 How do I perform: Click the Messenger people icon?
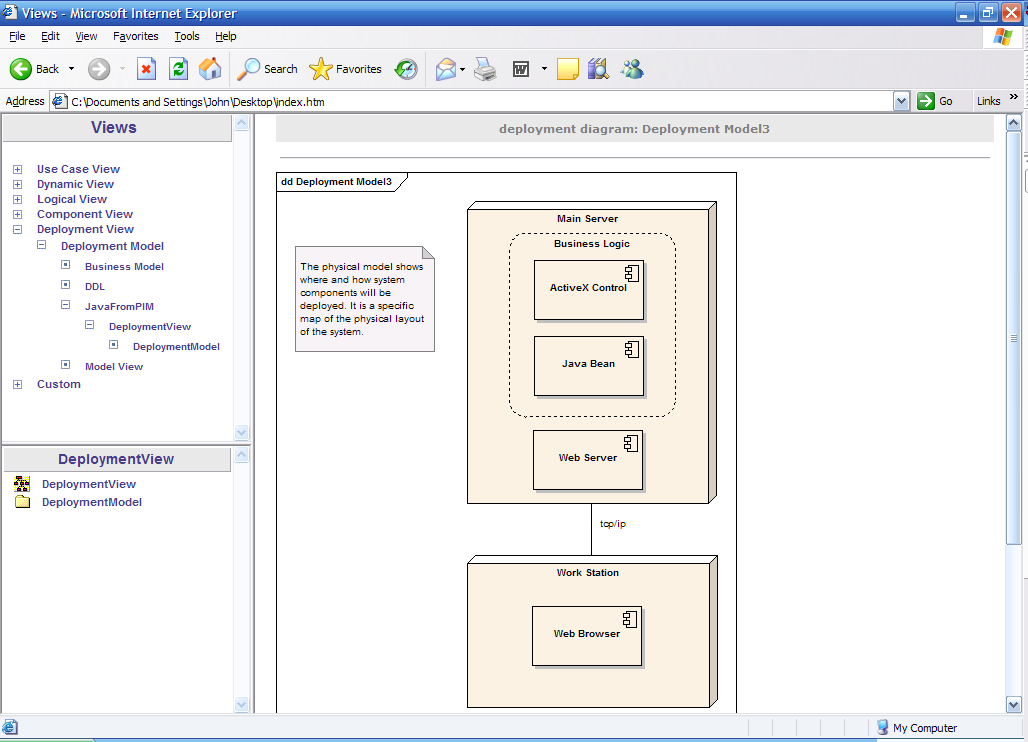(x=632, y=69)
